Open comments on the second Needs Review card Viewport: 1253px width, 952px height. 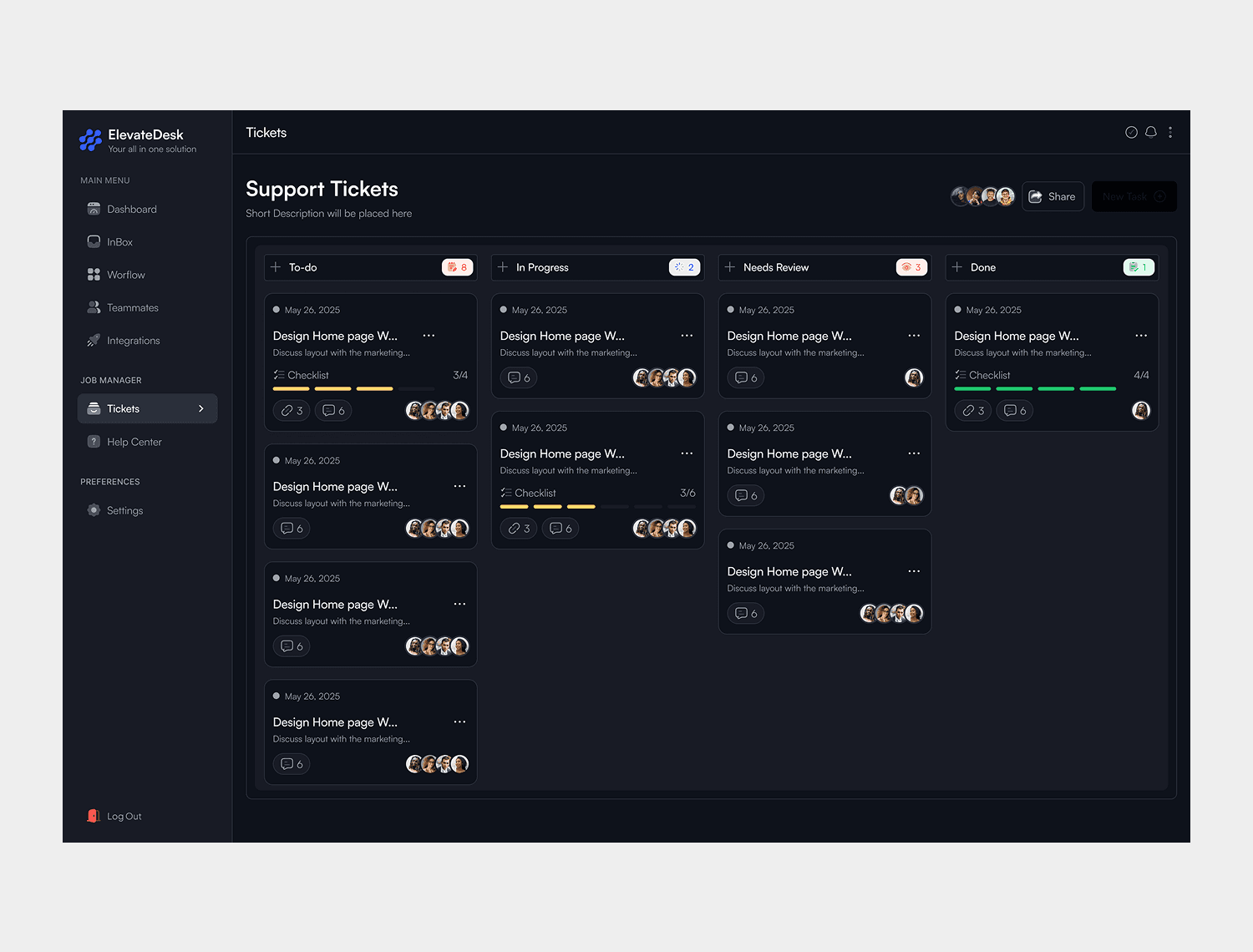pyautogui.click(x=746, y=496)
